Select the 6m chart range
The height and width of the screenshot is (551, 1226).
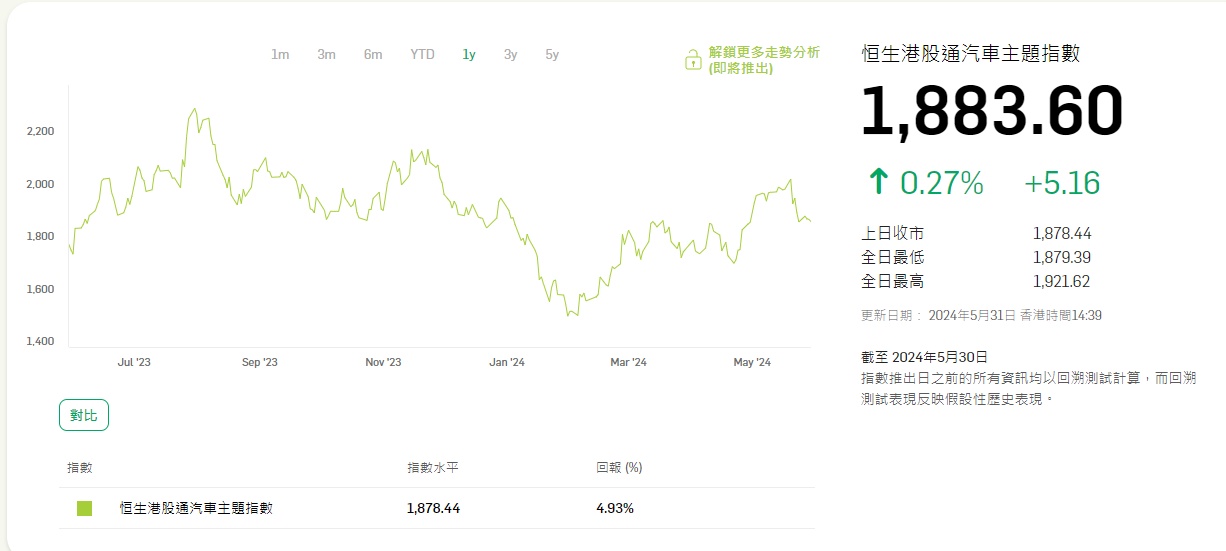tap(373, 55)
